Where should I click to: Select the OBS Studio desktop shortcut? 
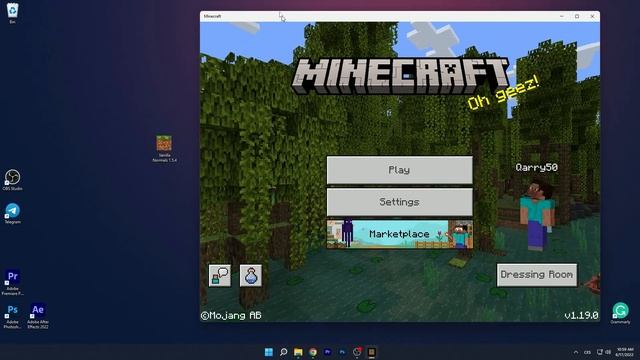(13, 180)
